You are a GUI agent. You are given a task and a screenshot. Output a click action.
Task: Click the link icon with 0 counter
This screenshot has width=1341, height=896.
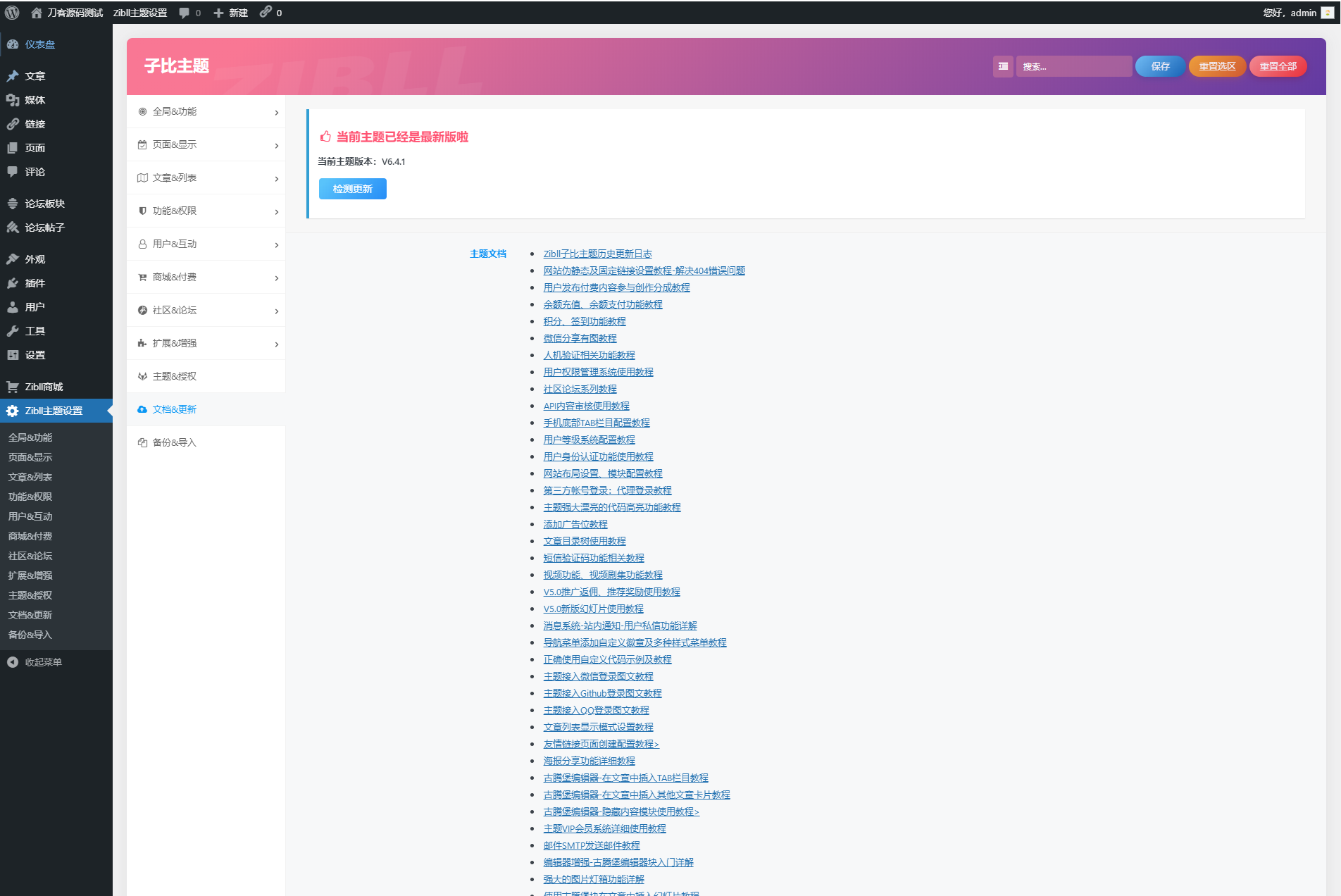(270, 12)
